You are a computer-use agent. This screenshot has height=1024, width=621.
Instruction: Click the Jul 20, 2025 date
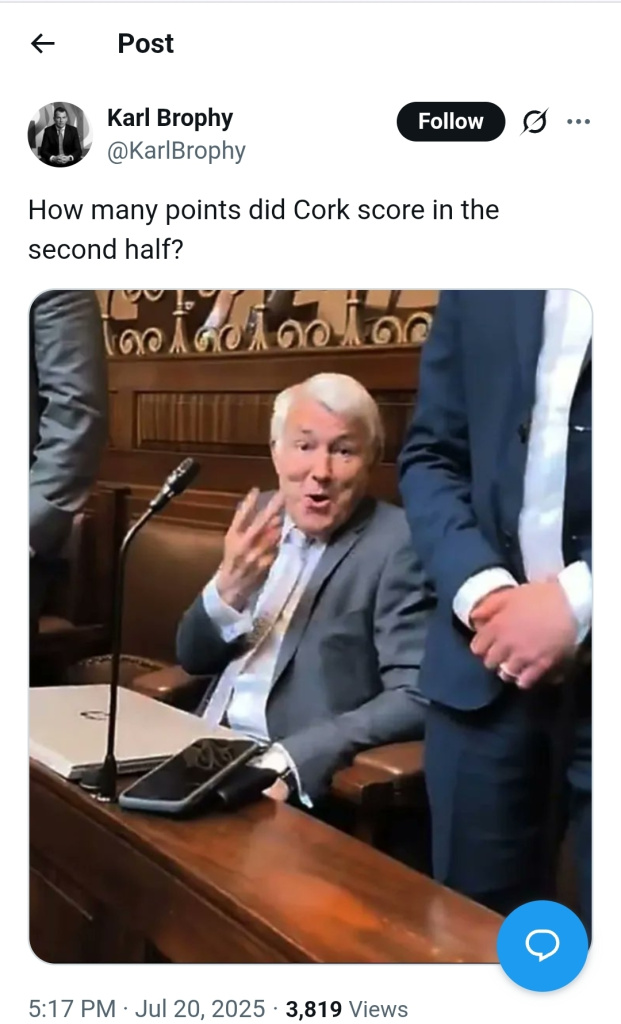click(200, 1008)
